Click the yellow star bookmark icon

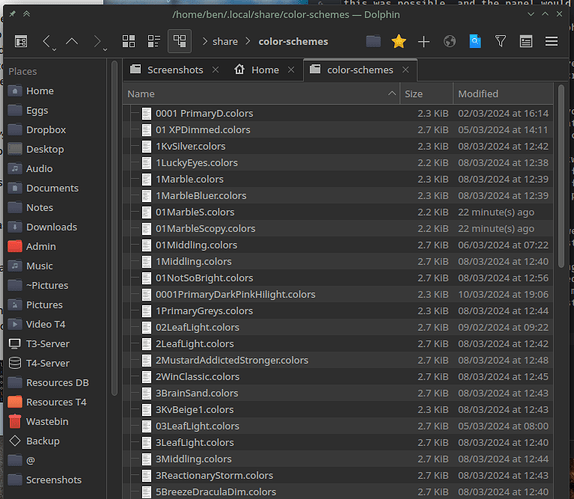point(399,41)
